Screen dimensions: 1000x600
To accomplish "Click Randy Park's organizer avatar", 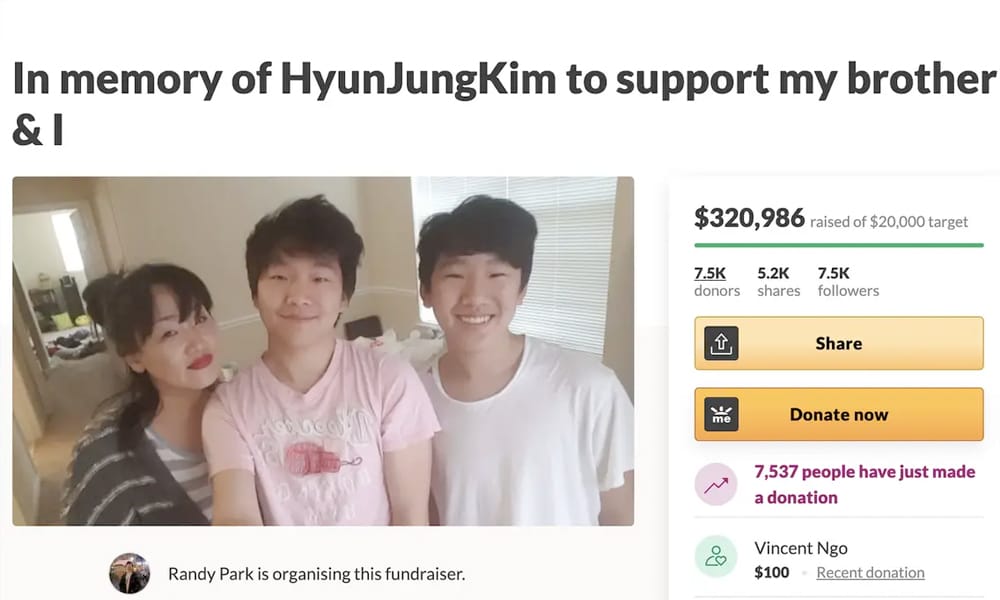I will pos(129,573).
